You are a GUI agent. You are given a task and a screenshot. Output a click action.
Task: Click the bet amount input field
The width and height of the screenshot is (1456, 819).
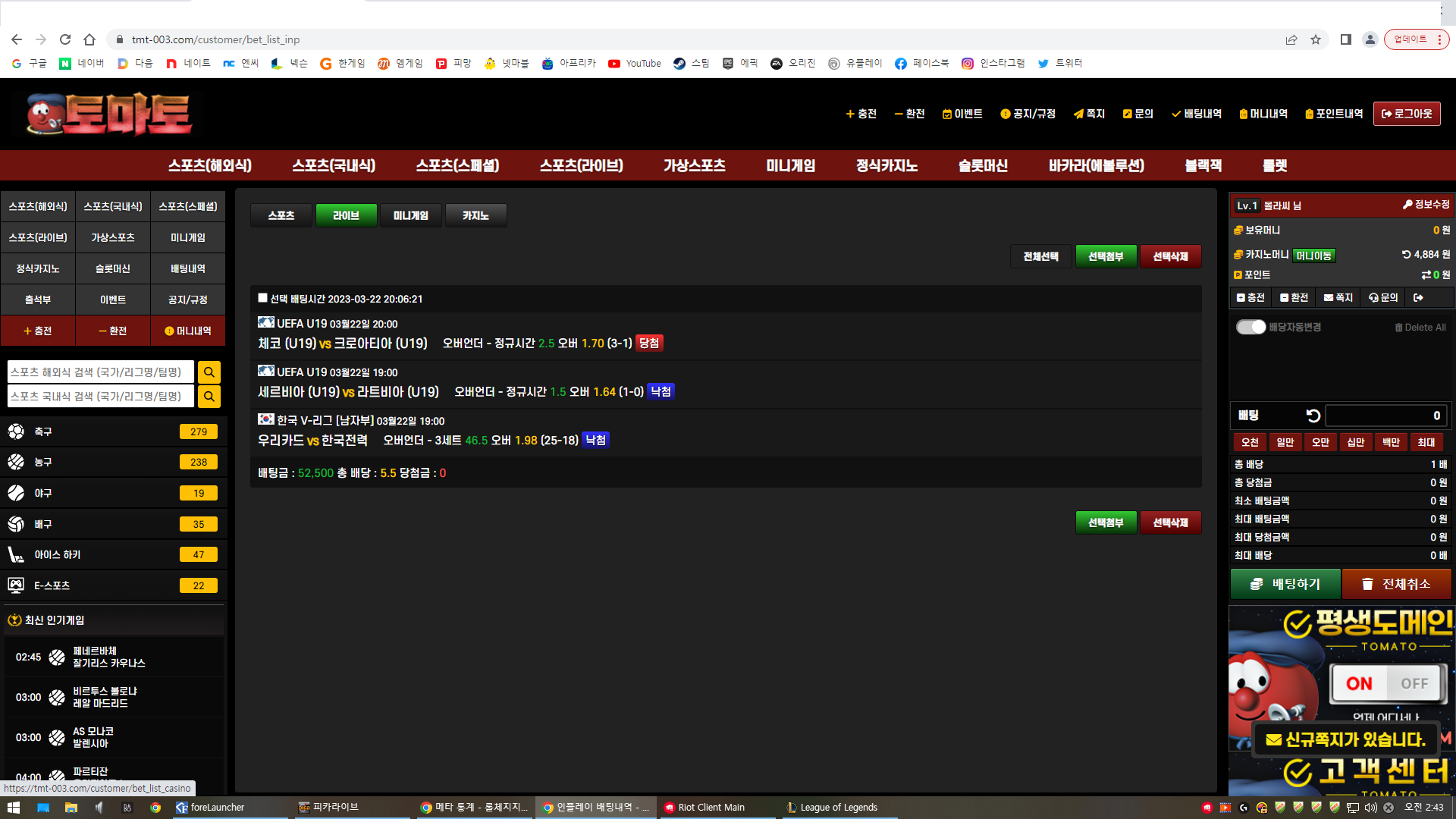pyautogui.click(x=1385, y=416)
